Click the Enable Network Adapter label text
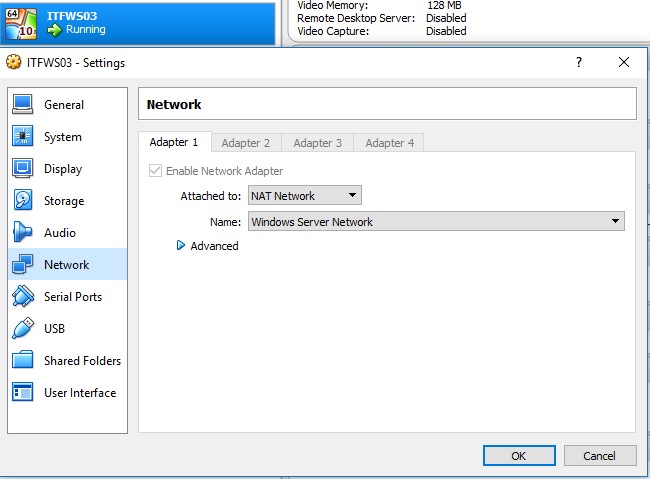This screenshot has height=479, width=650. pos(224,171)
